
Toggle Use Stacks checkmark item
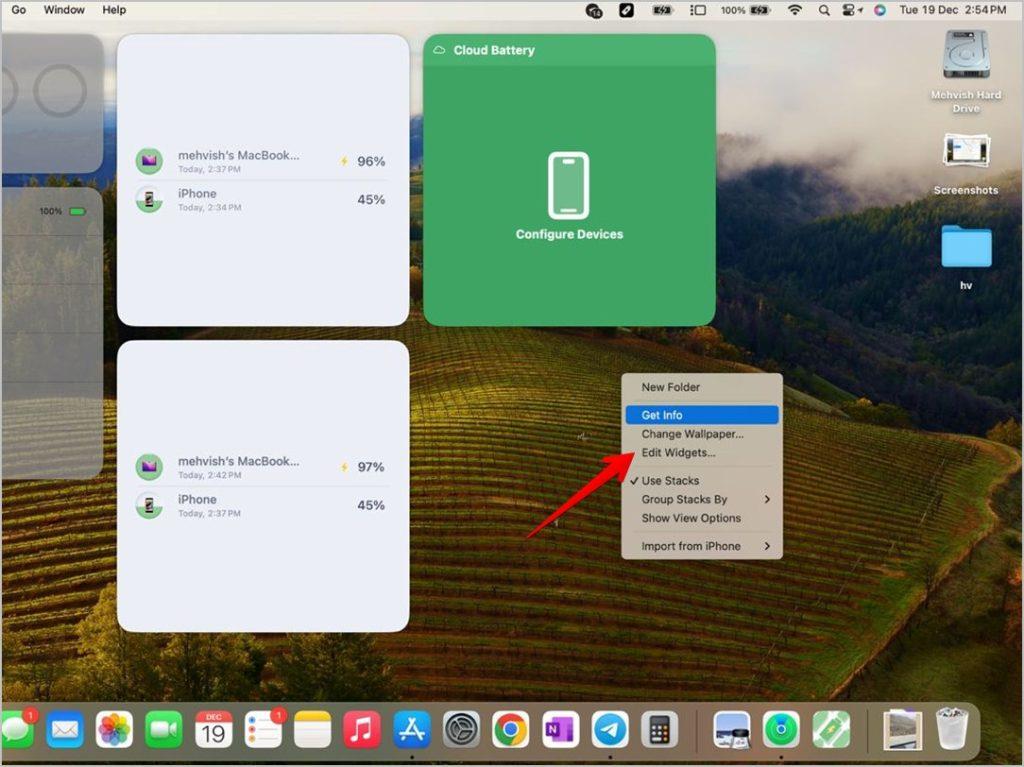702,480
